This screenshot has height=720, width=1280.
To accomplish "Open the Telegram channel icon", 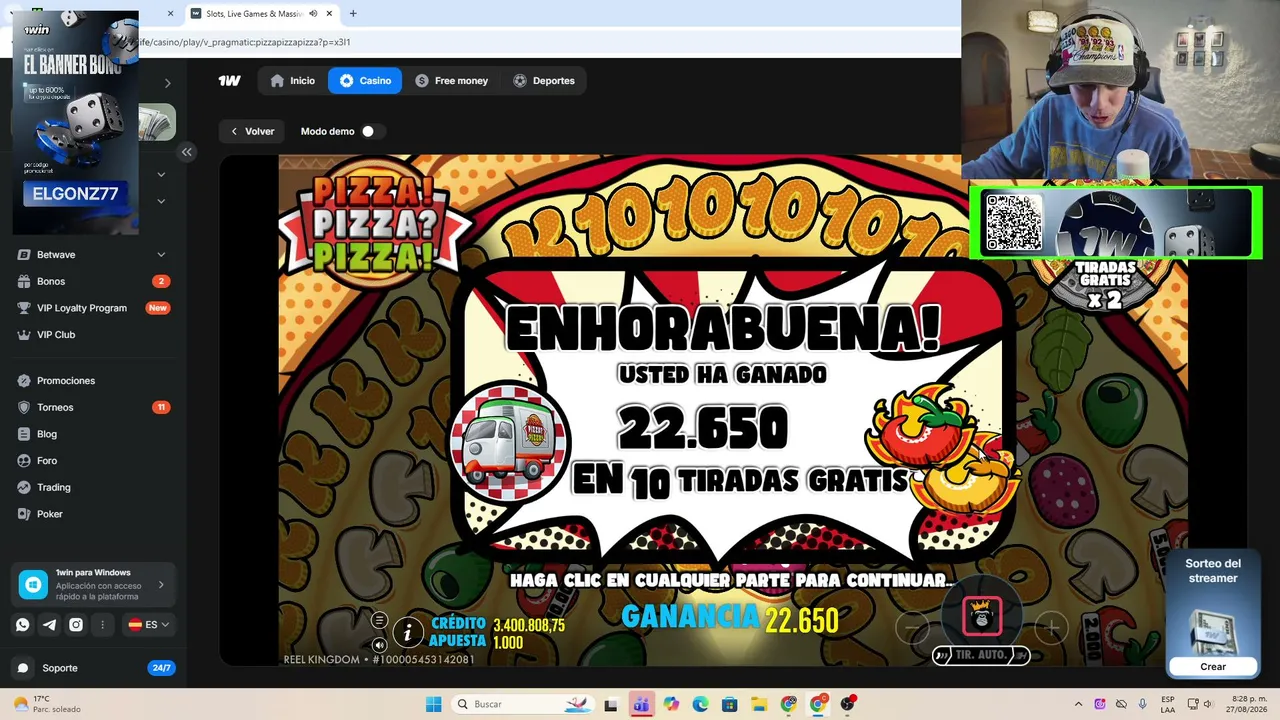I will (49, 625).
